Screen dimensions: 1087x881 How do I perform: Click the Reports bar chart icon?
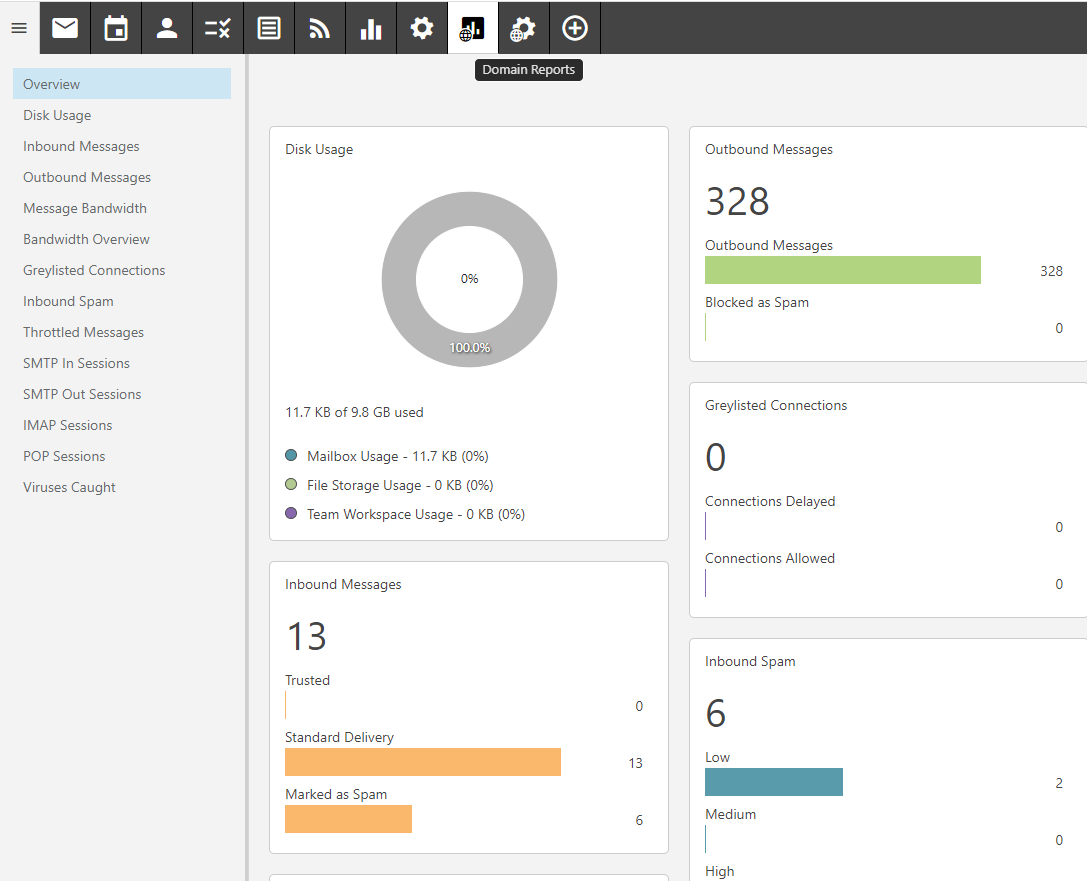371,28
